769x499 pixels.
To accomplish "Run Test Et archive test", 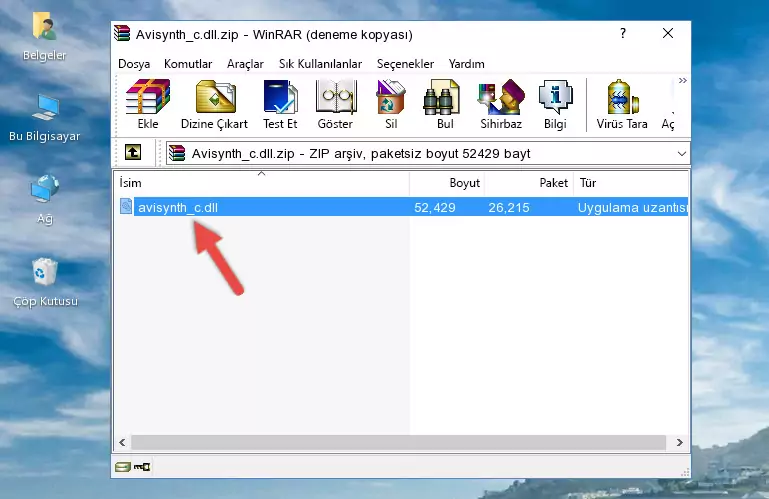I will tap(280, 97).
